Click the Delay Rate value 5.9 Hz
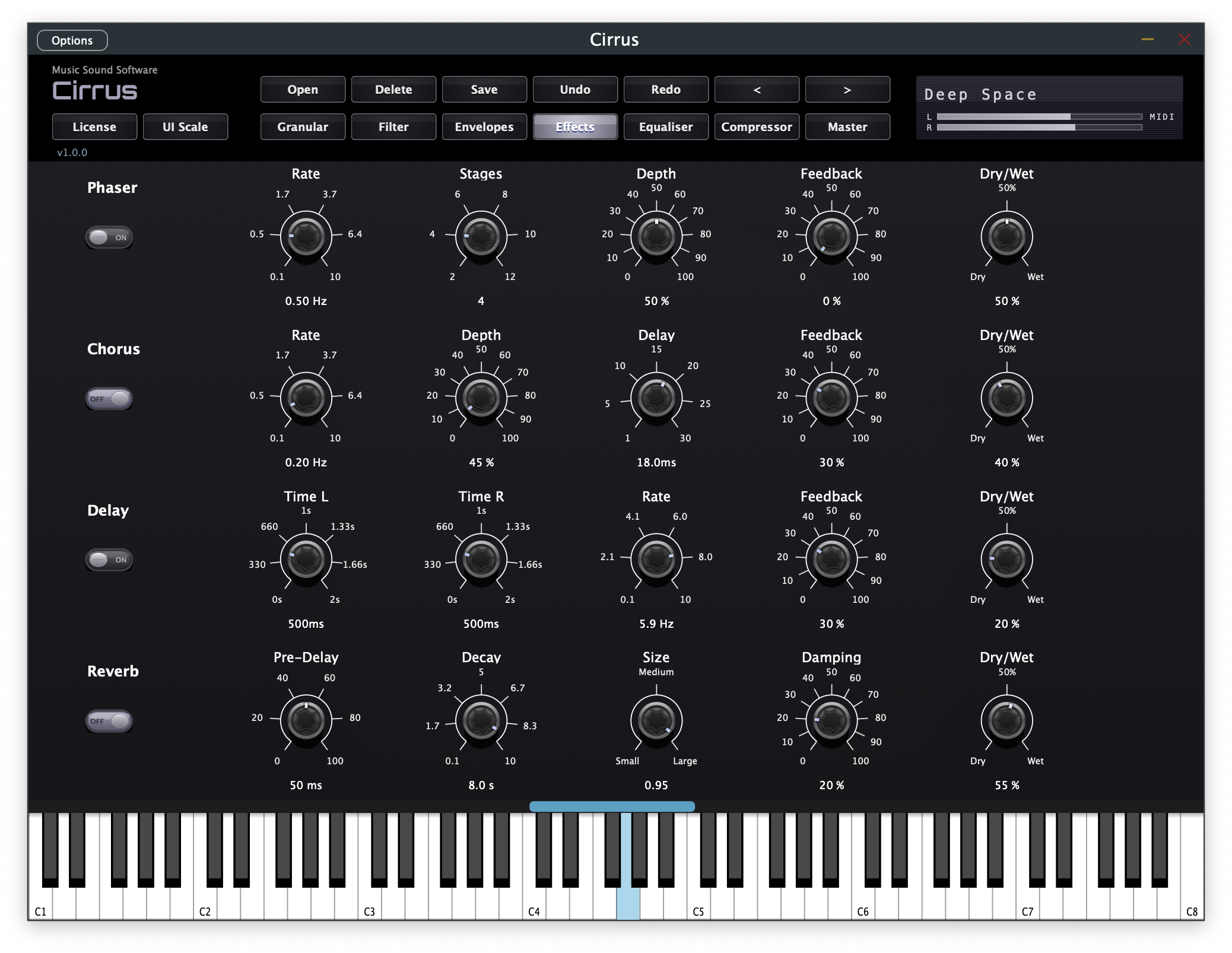 click(656, 624)
